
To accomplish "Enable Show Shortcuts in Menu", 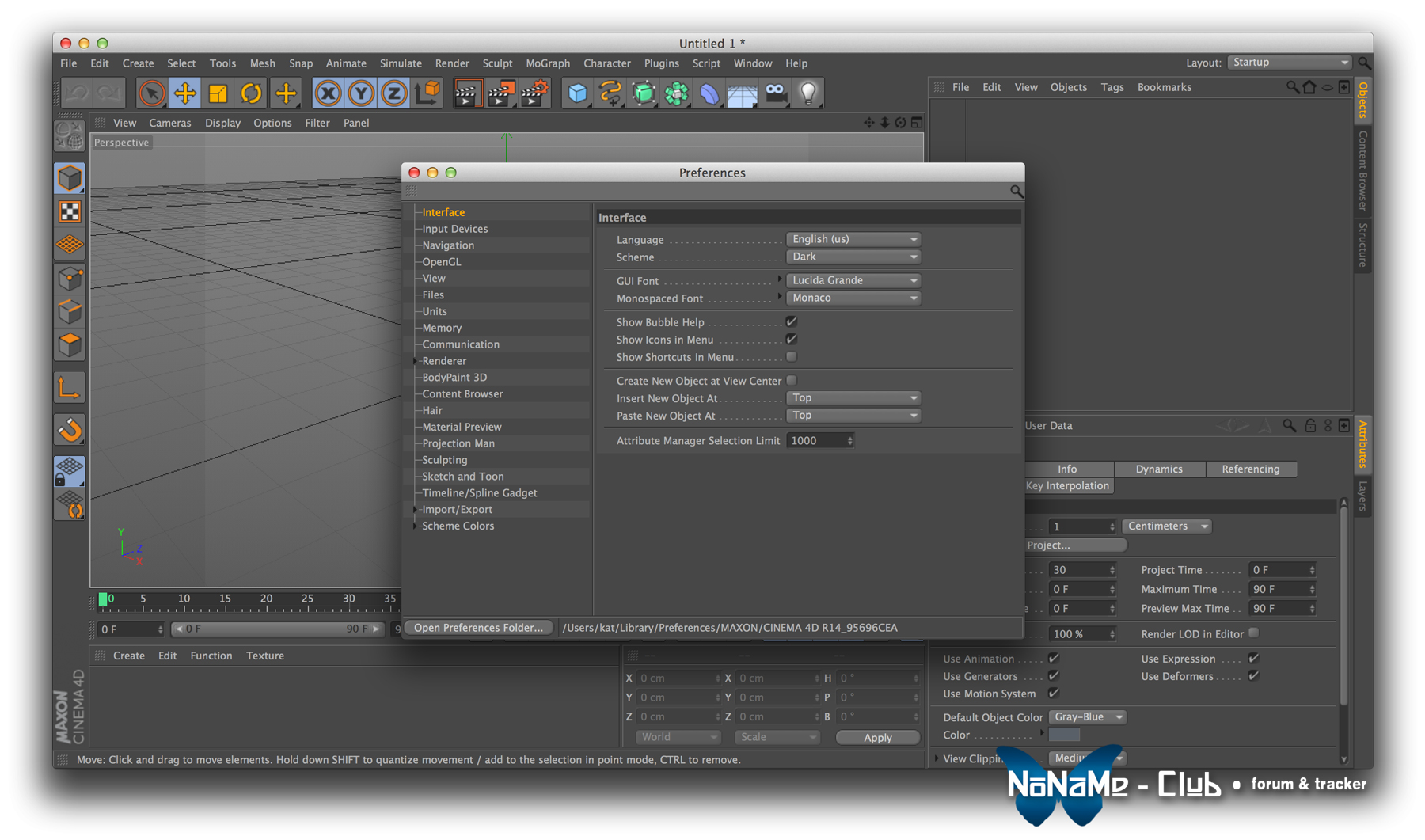I will [792, 357].
